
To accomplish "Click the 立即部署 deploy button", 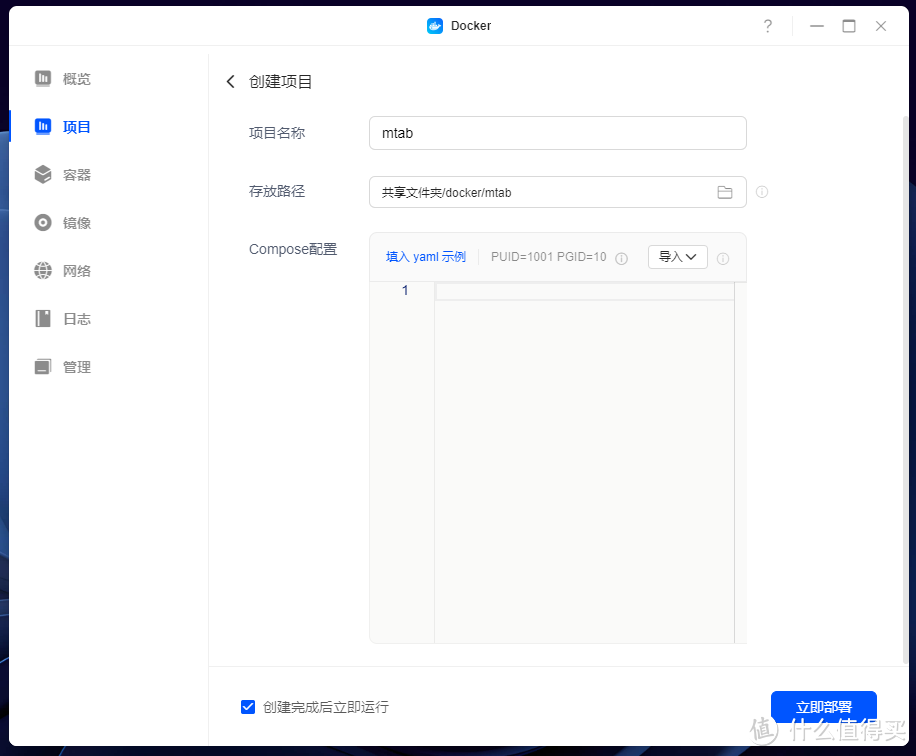I will (x=823, y=706).
